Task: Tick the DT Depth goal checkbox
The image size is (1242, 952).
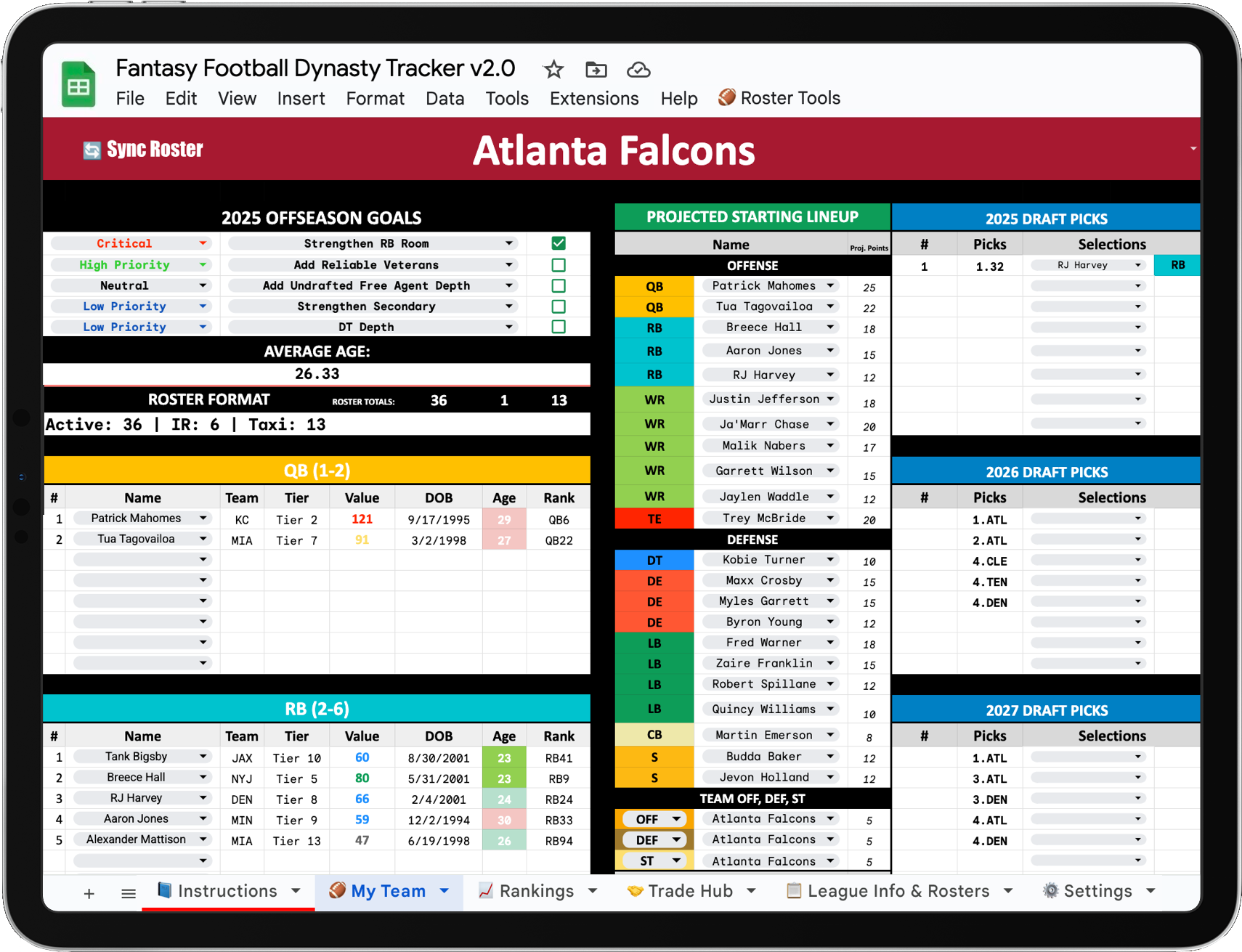Action: pos(558,327)
